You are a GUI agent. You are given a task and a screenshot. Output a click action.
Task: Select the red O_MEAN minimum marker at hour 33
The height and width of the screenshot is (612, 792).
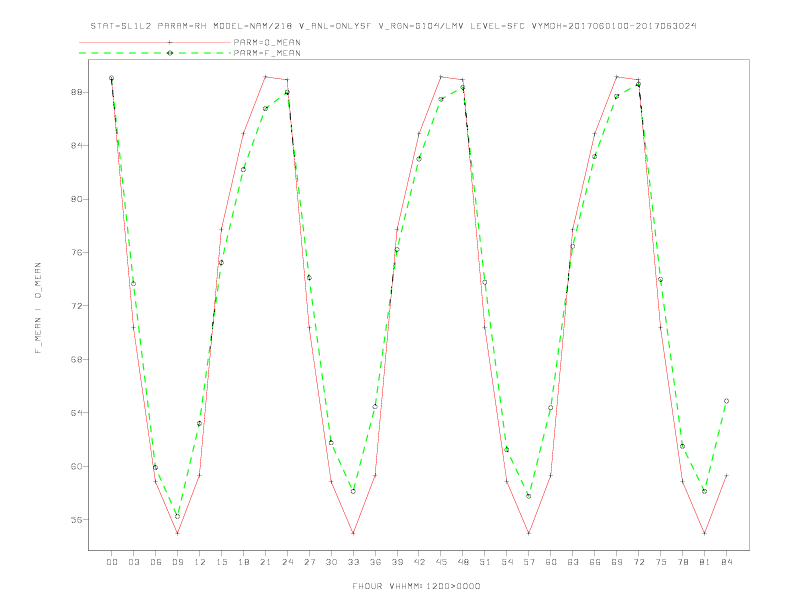coord(353,533)
